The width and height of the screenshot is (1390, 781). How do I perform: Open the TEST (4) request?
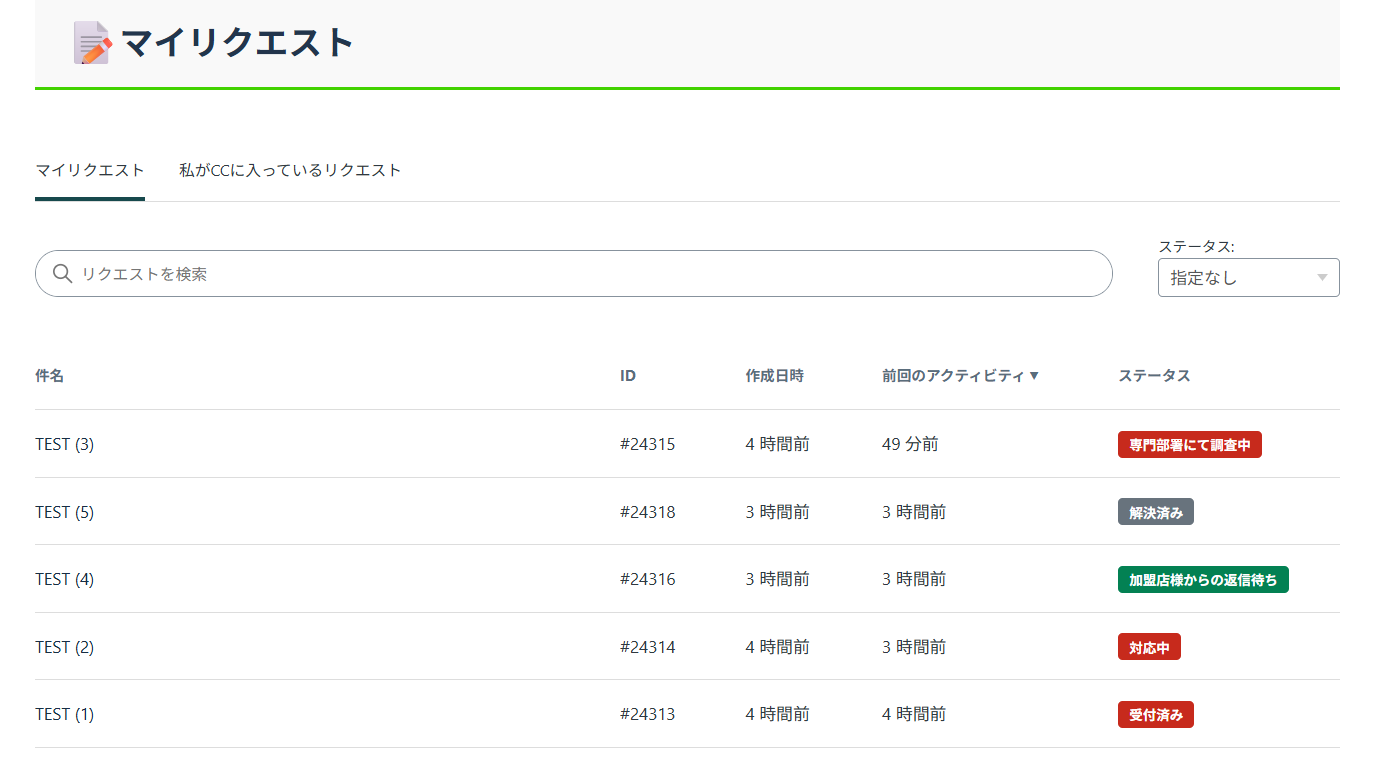point(65,579)
